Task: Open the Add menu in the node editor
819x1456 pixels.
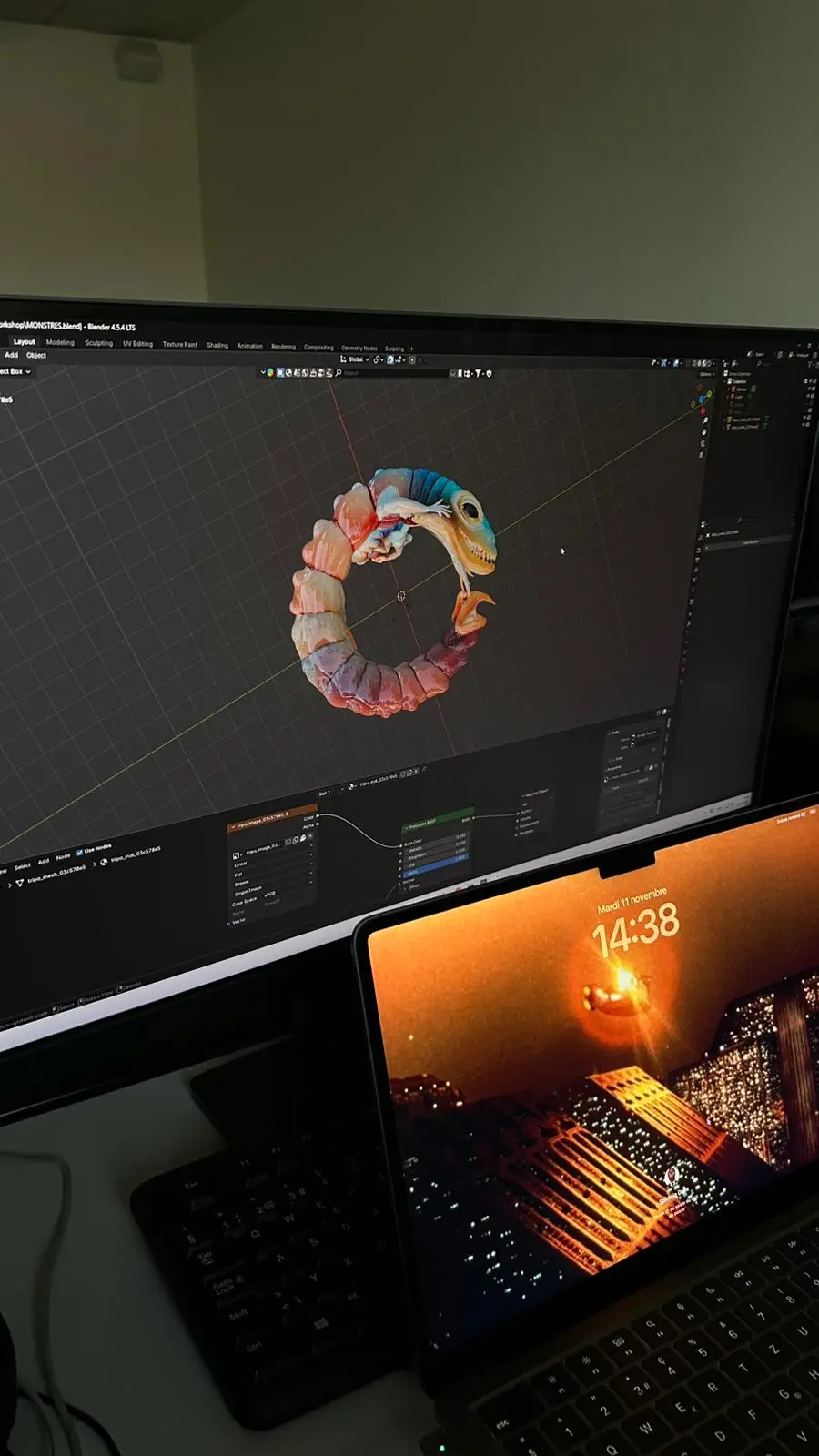Action: pos(43,861)
